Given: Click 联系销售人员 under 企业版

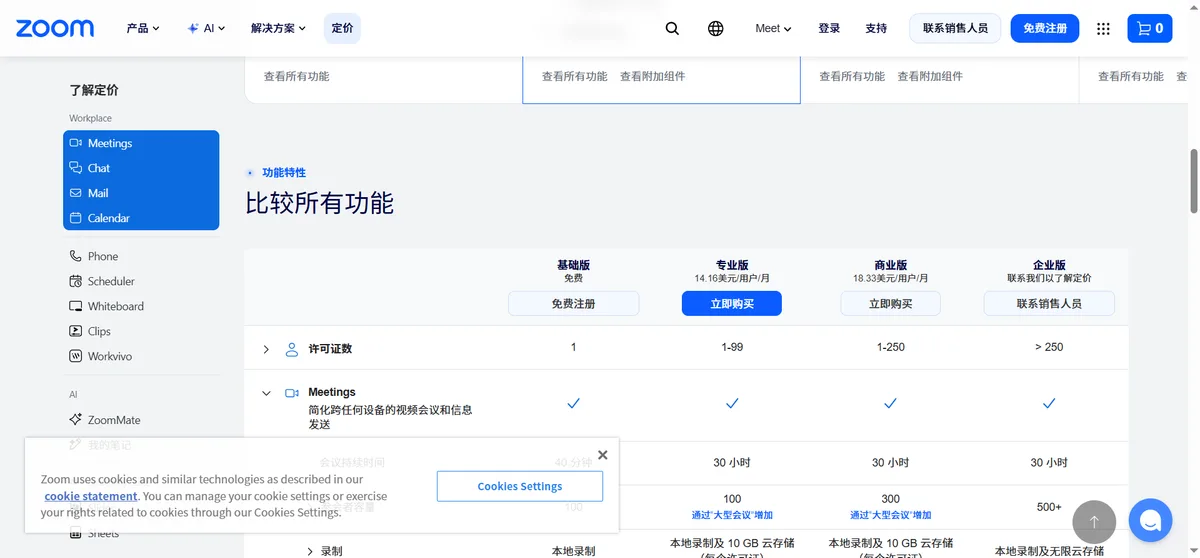Looking at the screenshot, I should click(x=1049, y=303).
